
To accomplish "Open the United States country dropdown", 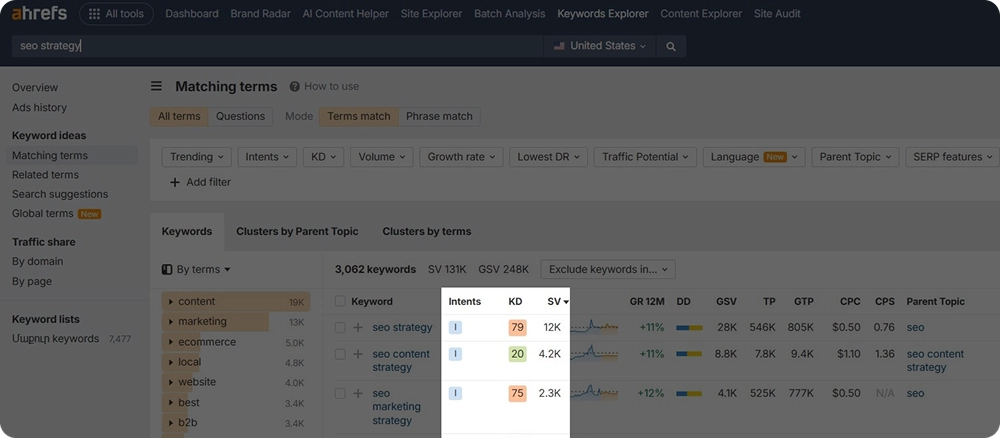I will tap(599, 46).
